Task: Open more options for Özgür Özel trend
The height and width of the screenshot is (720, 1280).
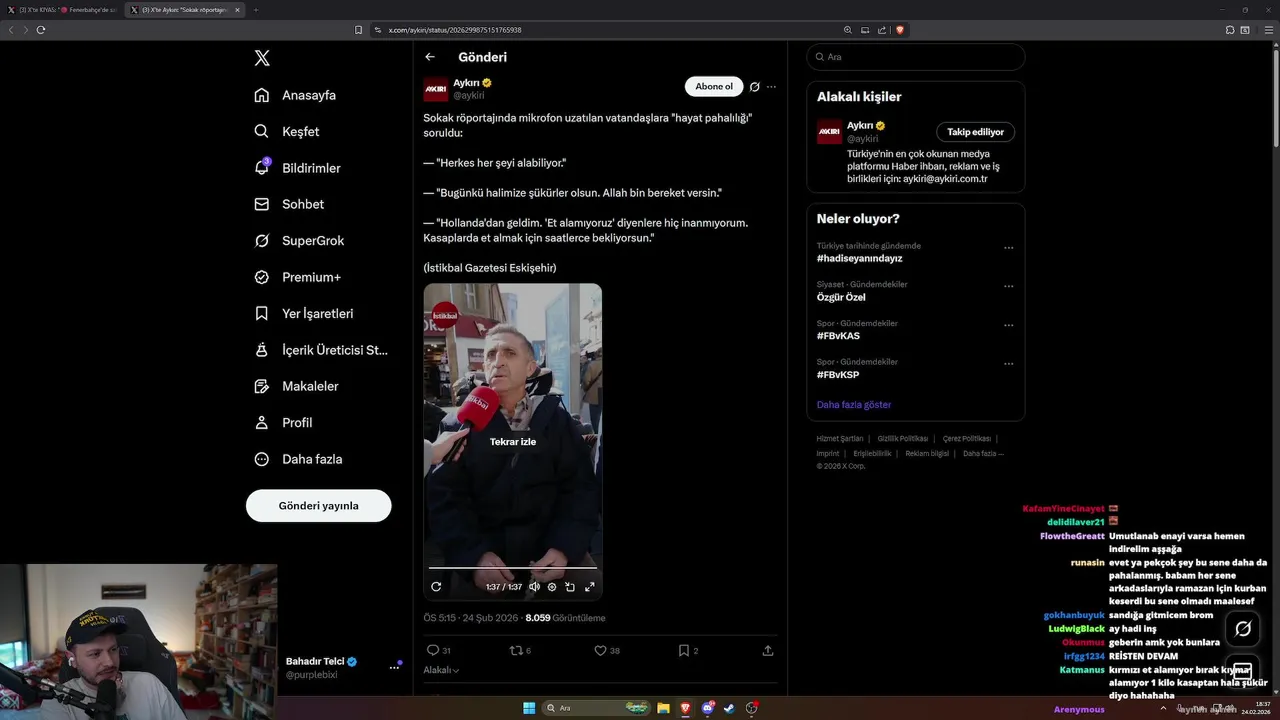Action: coord(1008,286)
